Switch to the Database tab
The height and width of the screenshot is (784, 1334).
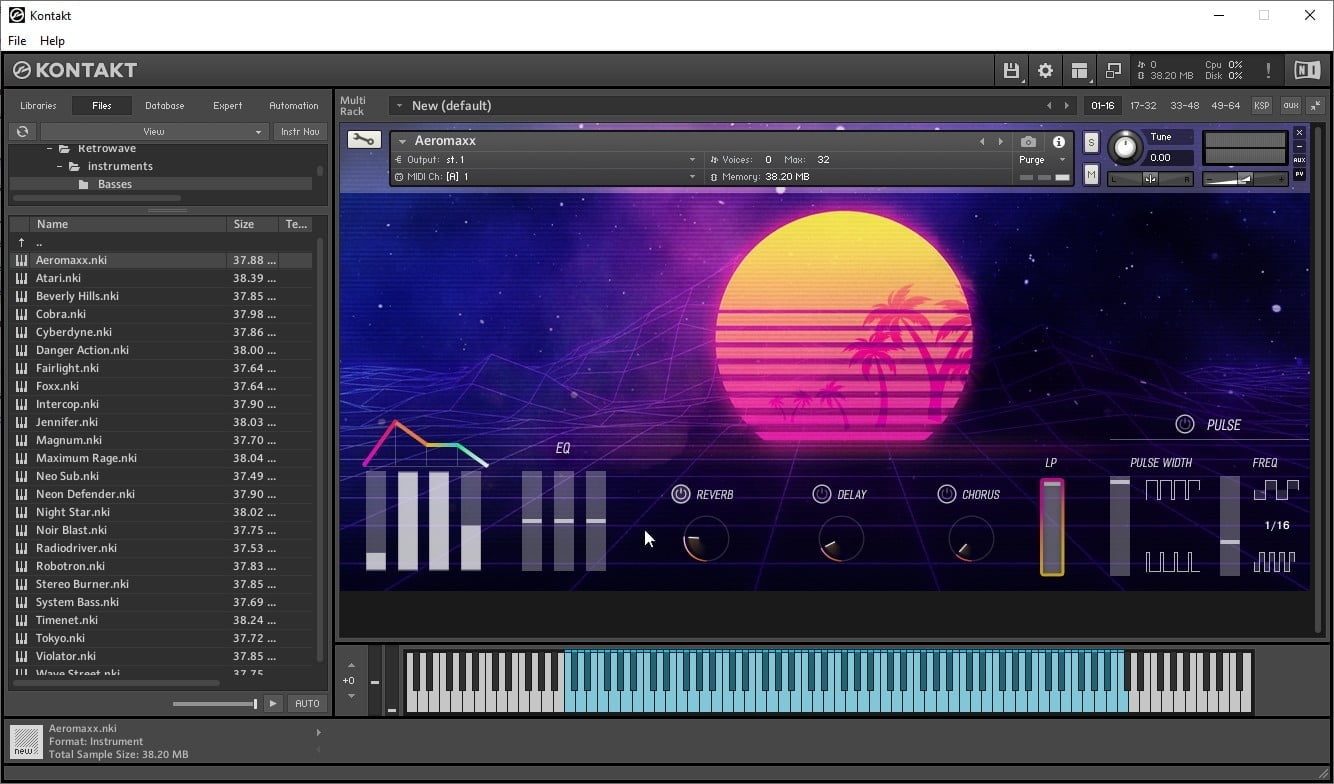pos(164,105)
